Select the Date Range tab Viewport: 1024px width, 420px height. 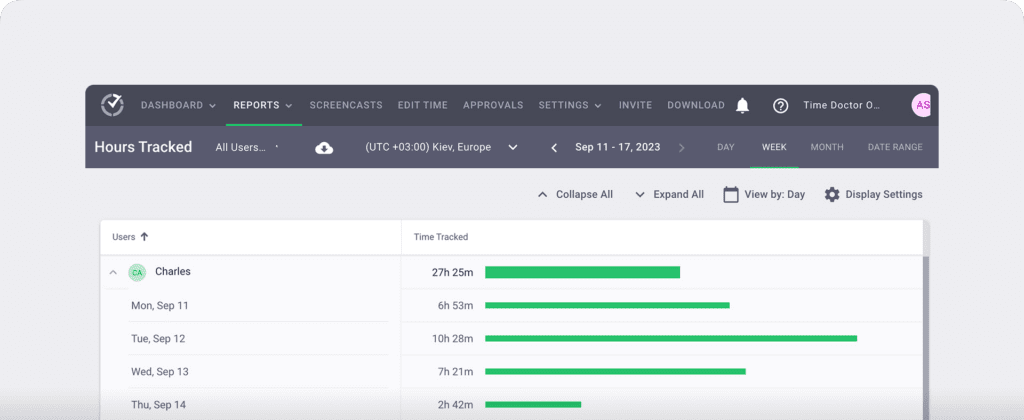pos(894,147)
